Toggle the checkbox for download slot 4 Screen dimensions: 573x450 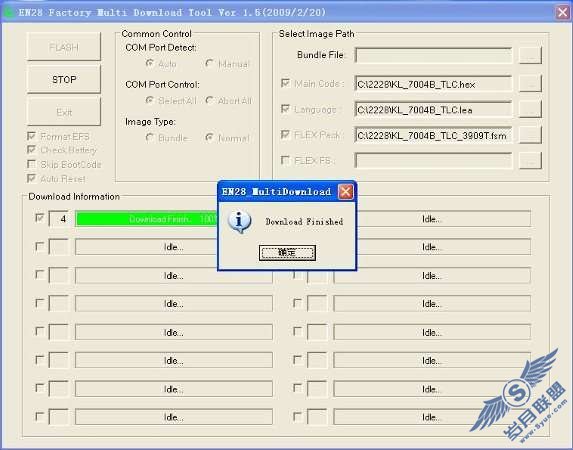tap(39, 218)
